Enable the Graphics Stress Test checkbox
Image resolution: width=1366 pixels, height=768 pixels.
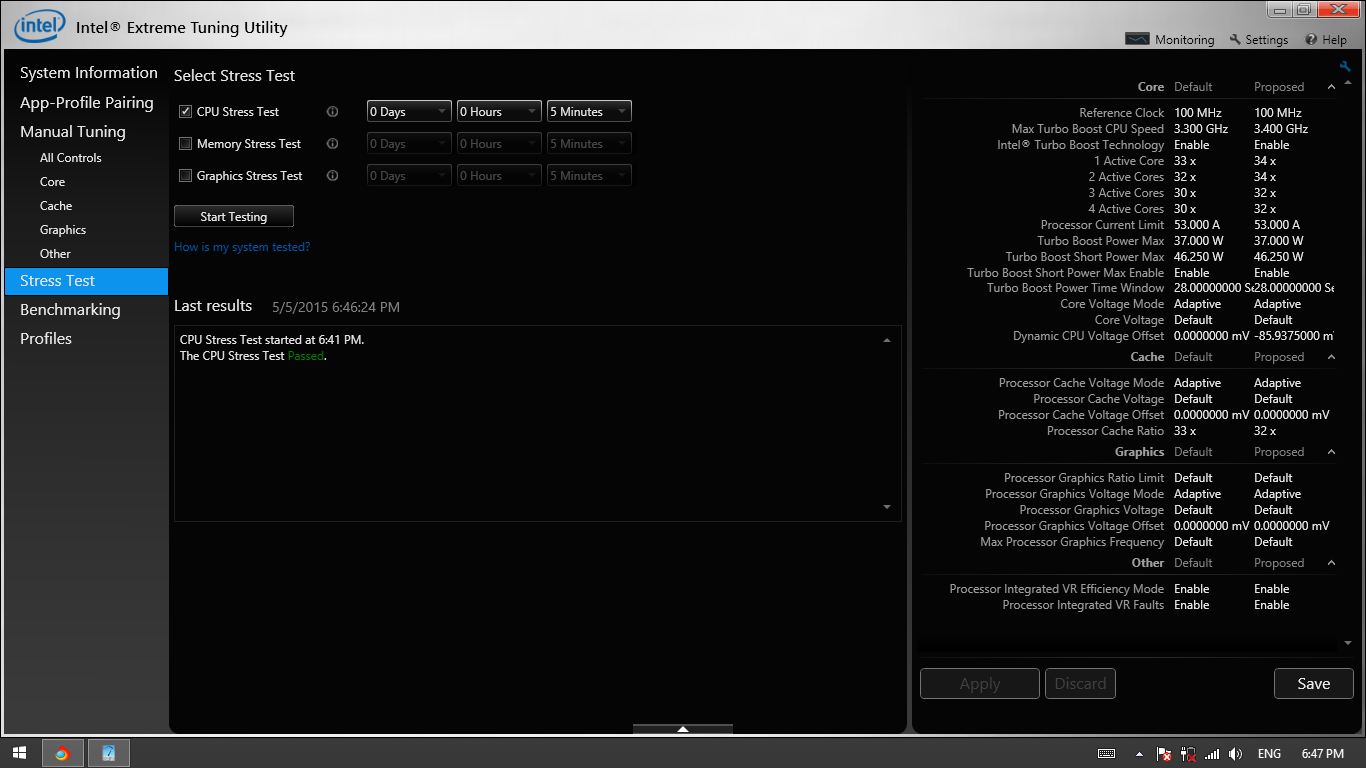(185, 176)
